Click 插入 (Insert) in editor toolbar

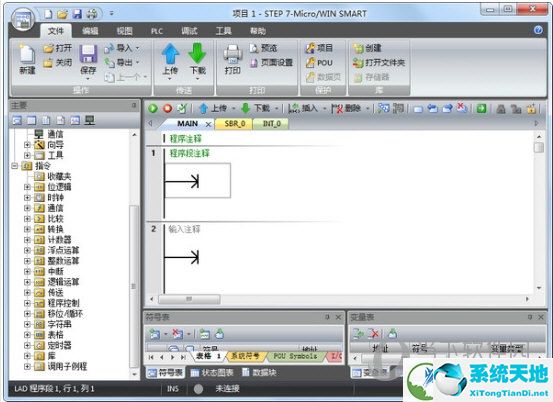[x=303, y=109]
